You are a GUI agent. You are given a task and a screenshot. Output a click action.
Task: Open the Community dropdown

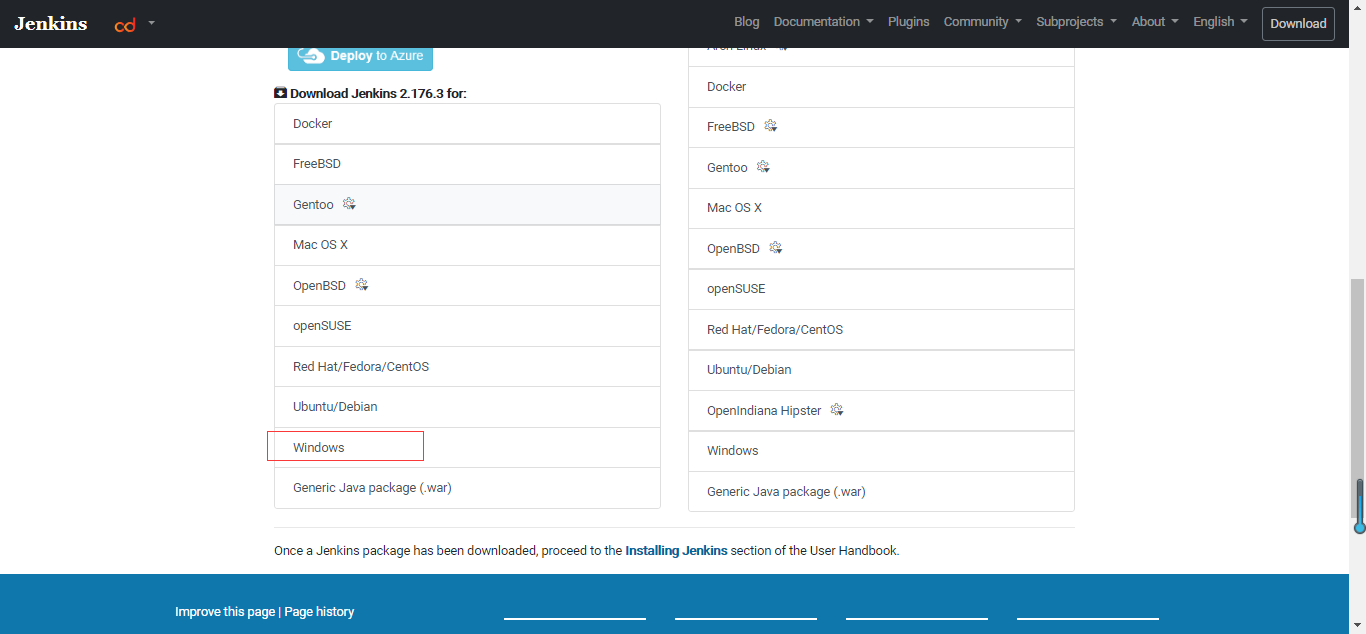point(982,22)
